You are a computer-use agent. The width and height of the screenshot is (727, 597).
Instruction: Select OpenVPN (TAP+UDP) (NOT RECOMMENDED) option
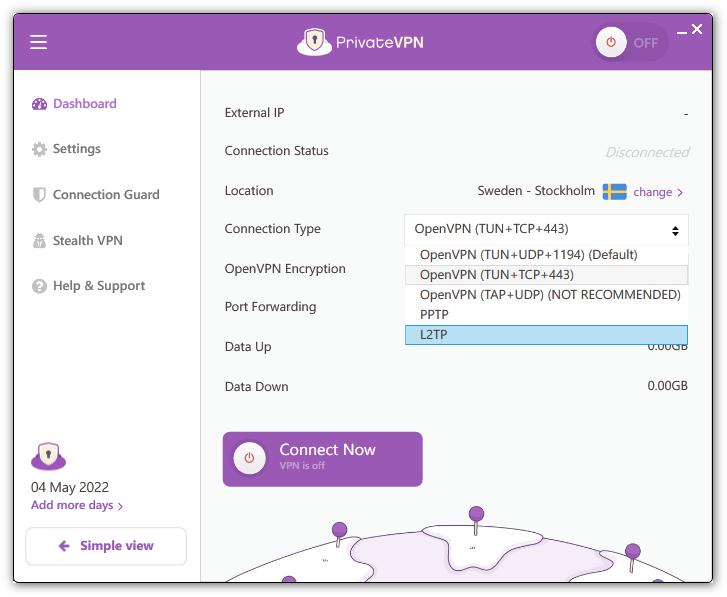tap(546, 295)
